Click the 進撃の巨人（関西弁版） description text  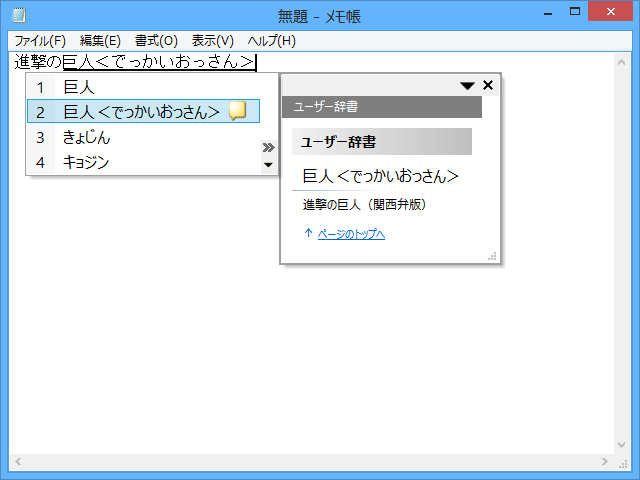(364, 204)
